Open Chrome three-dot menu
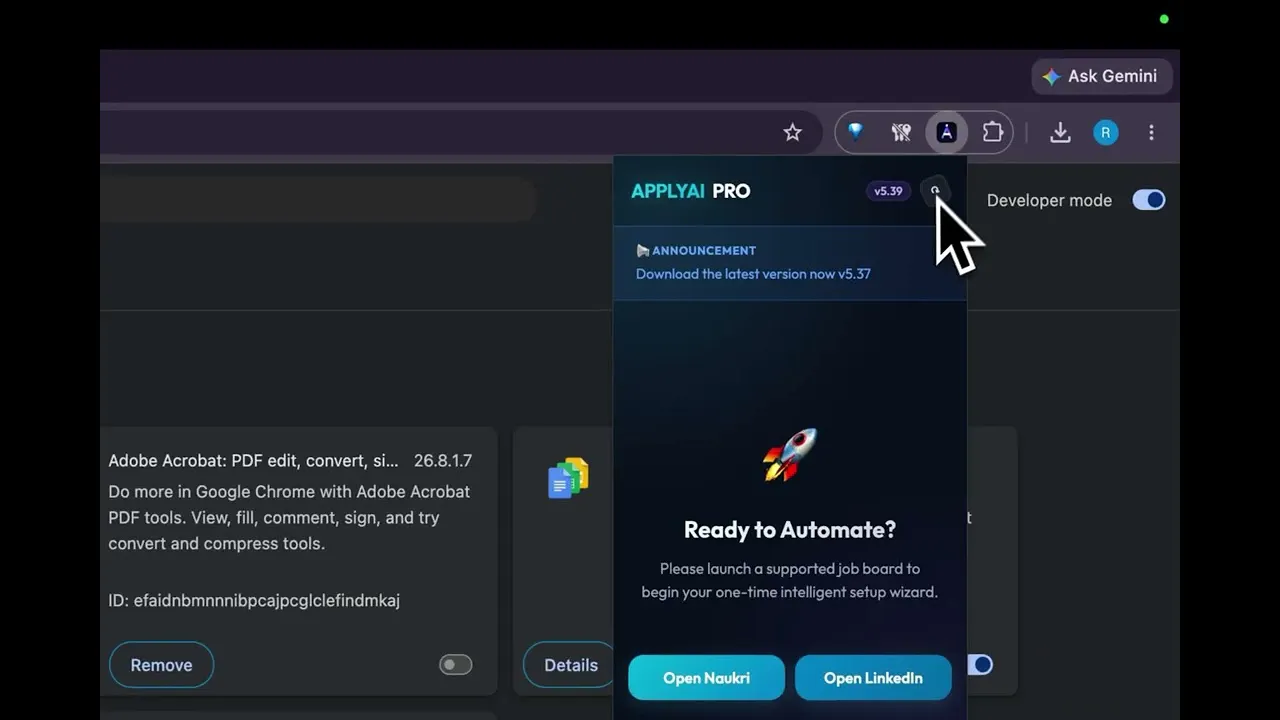 click(x=1151, y=132)
